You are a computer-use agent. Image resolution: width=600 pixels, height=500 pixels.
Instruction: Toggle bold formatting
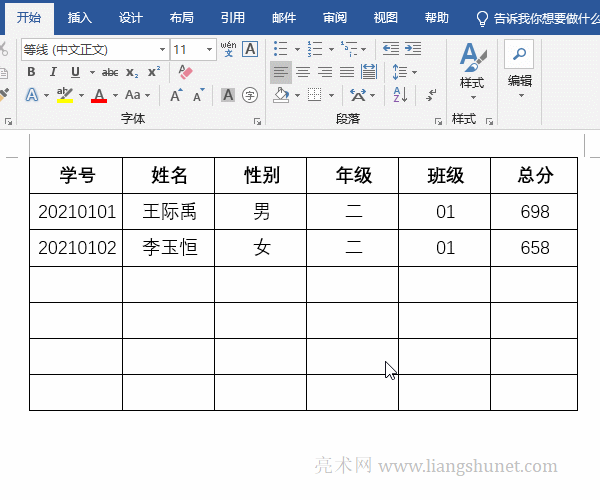31,72
